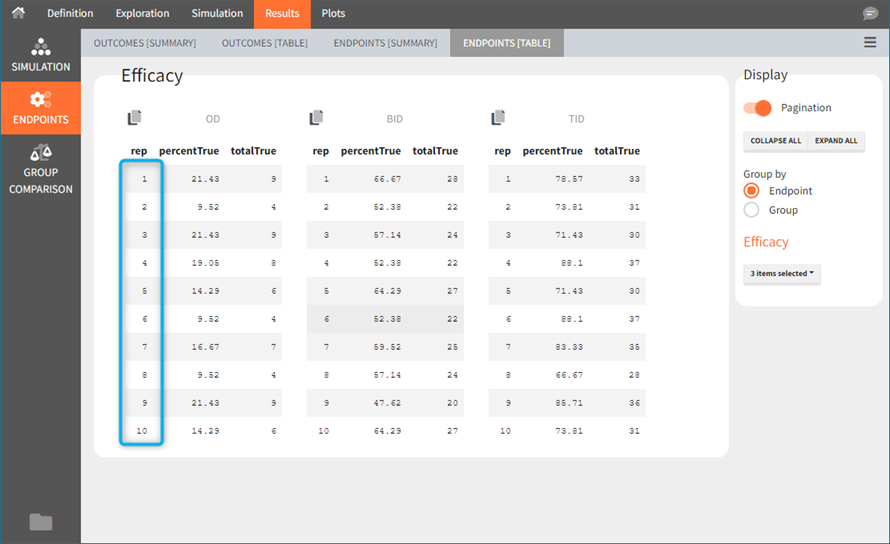
Task: Open Group Comparison from sidebar
Action: [x=40, y=167]
